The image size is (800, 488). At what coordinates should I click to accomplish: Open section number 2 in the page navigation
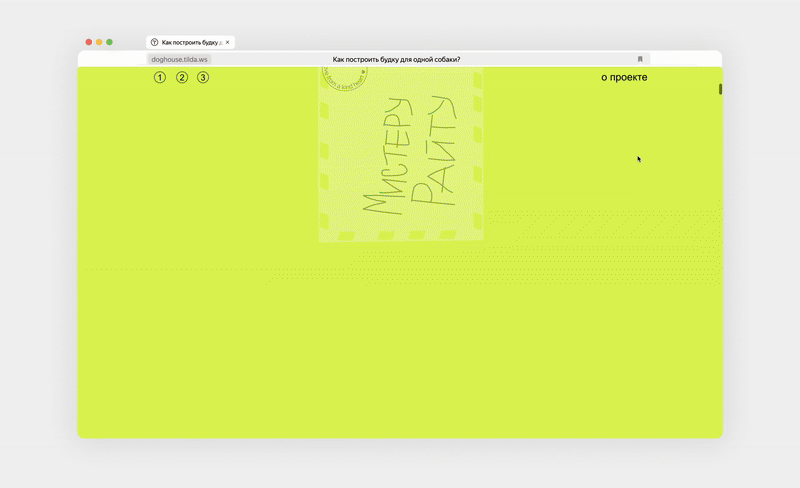click(182, 78)
